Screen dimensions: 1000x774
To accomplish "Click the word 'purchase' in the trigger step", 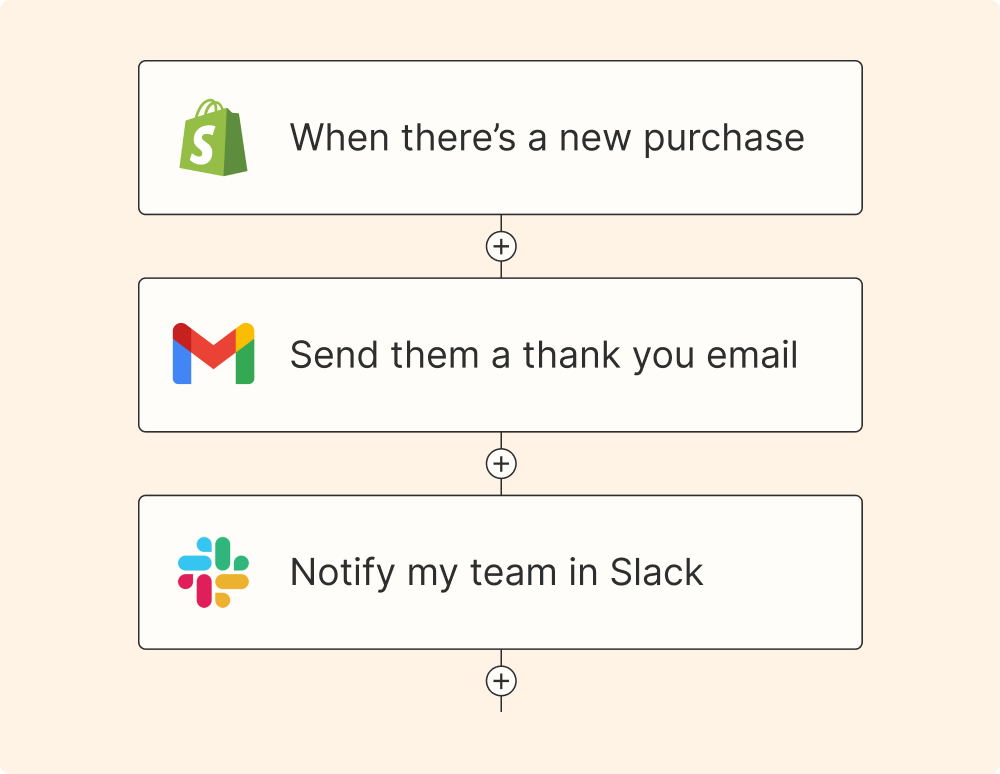I will [x=724, y=138].
